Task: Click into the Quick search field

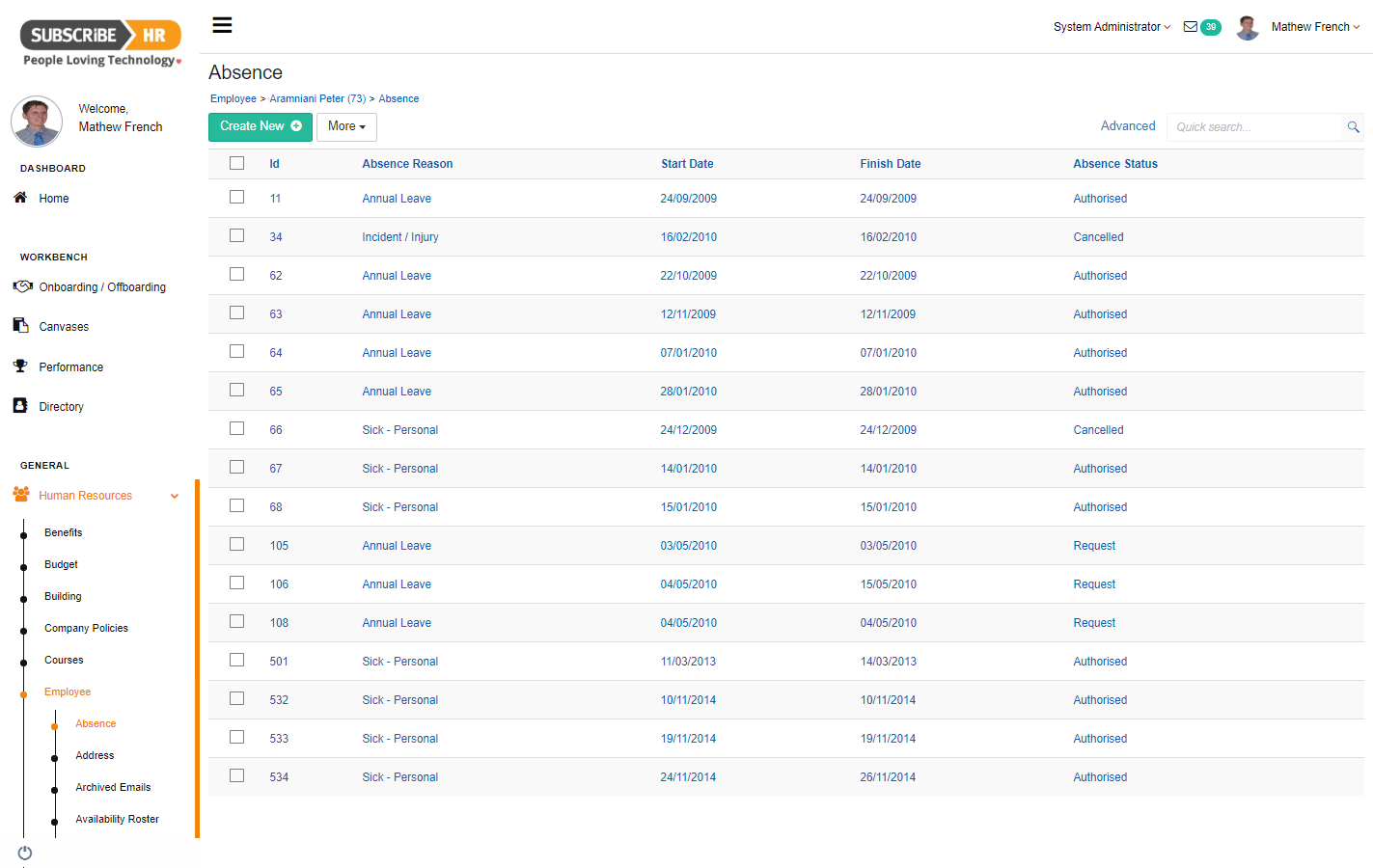Action: (1252, 127)
